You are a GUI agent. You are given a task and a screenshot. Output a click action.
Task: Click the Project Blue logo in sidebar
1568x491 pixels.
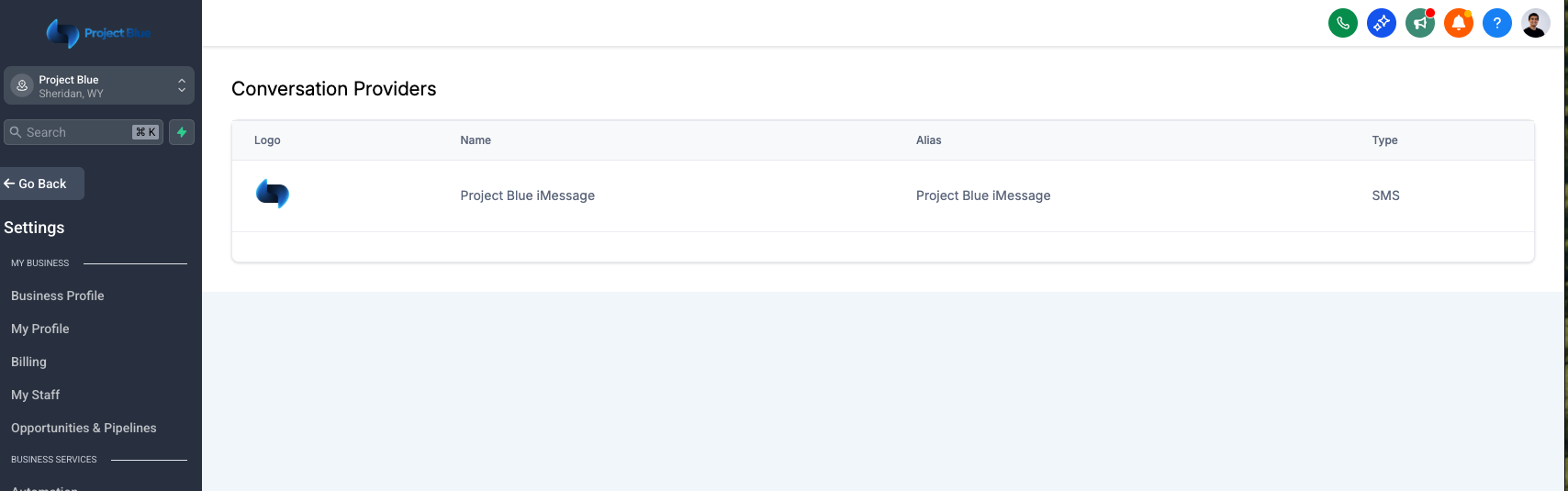click(x=99, y=33)
